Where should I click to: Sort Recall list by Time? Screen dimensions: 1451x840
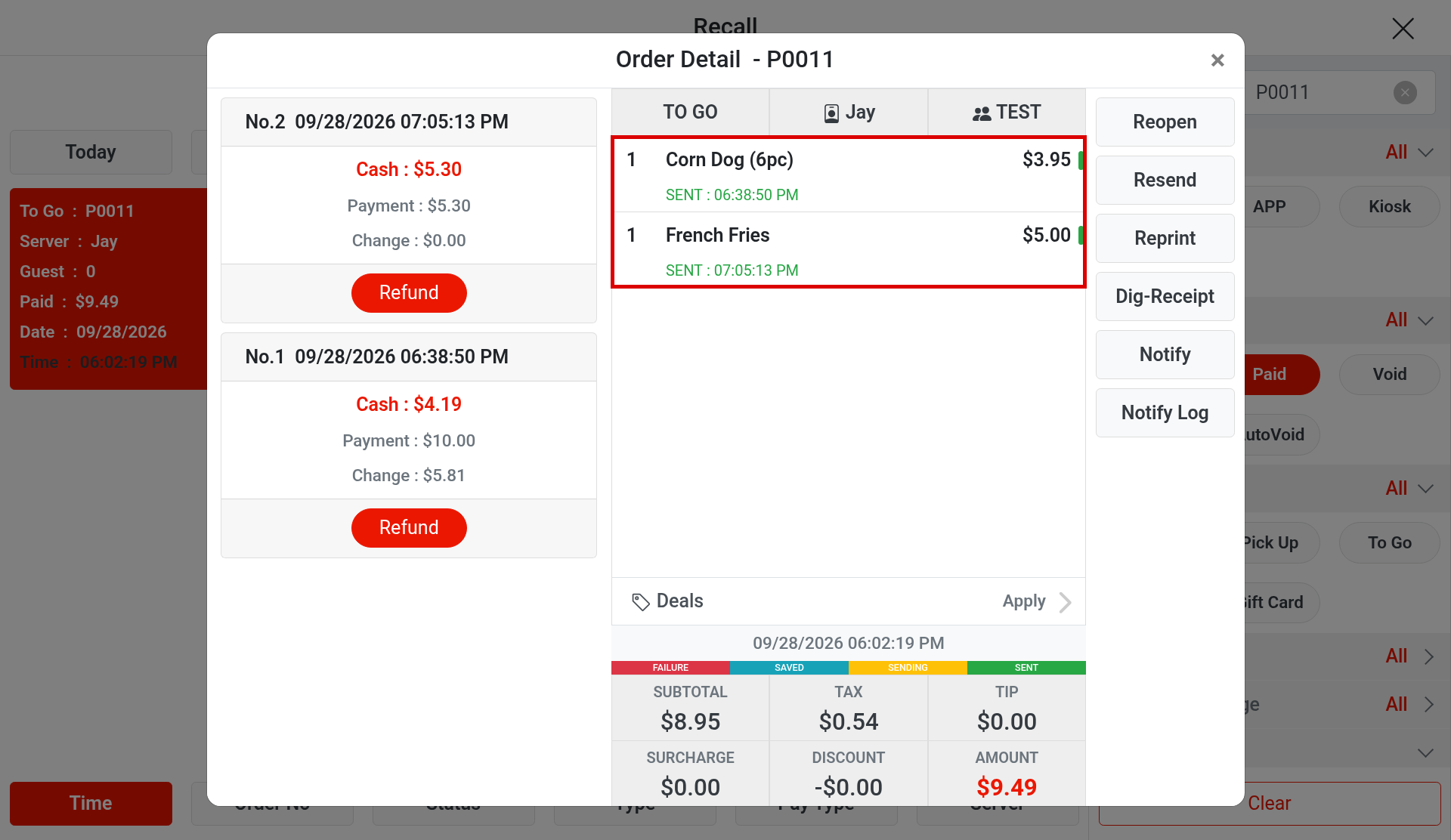(91, 803)
